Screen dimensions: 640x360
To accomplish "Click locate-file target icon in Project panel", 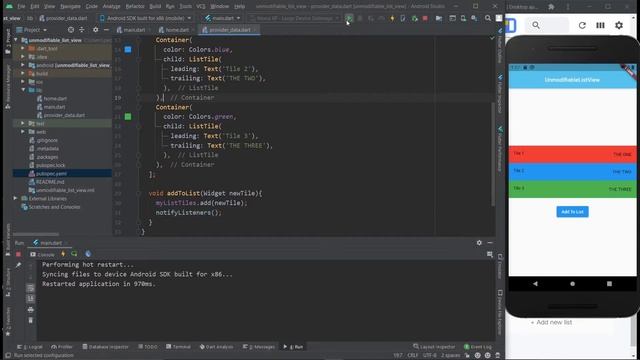I will click(71, 30).
